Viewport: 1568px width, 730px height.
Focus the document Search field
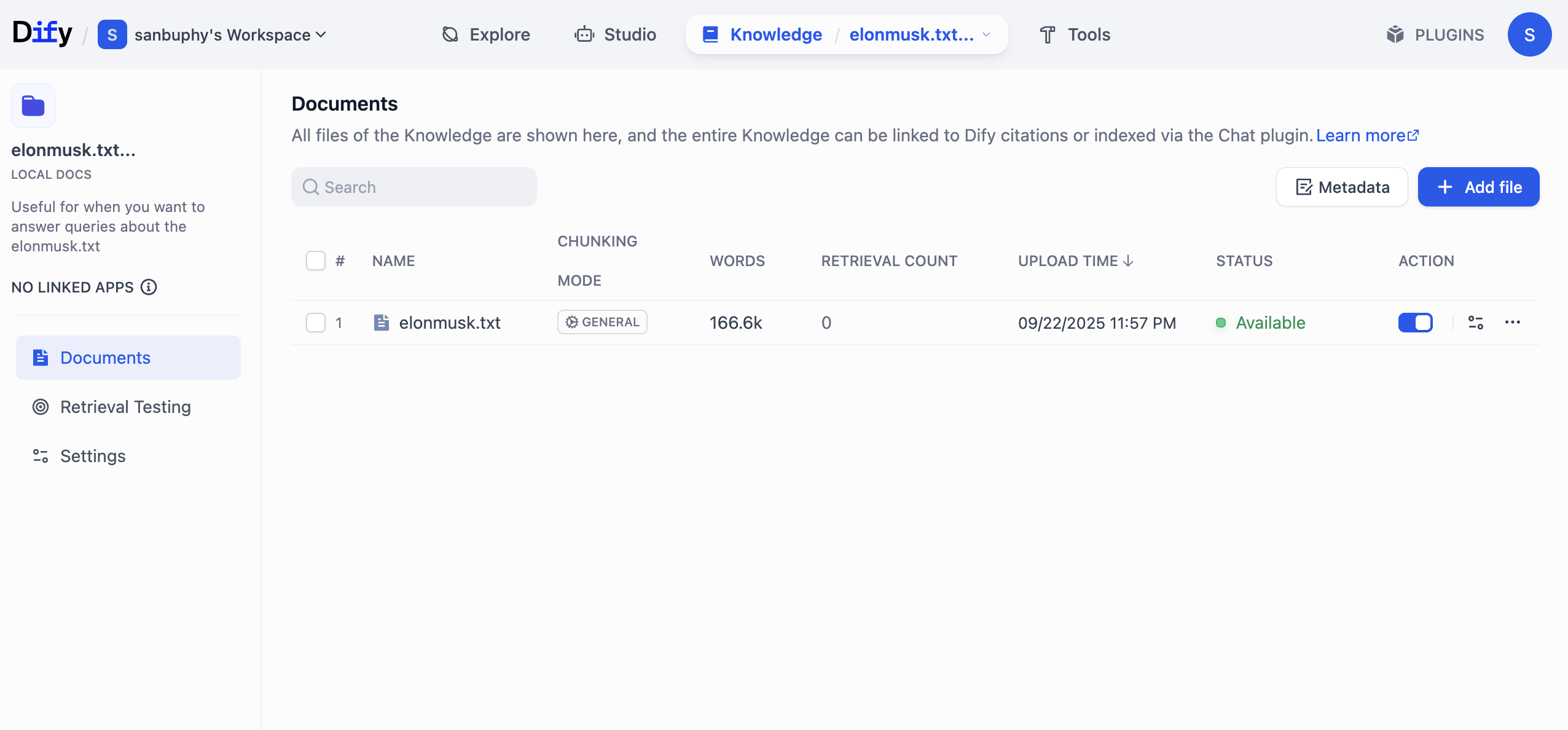tap(414, 187)
